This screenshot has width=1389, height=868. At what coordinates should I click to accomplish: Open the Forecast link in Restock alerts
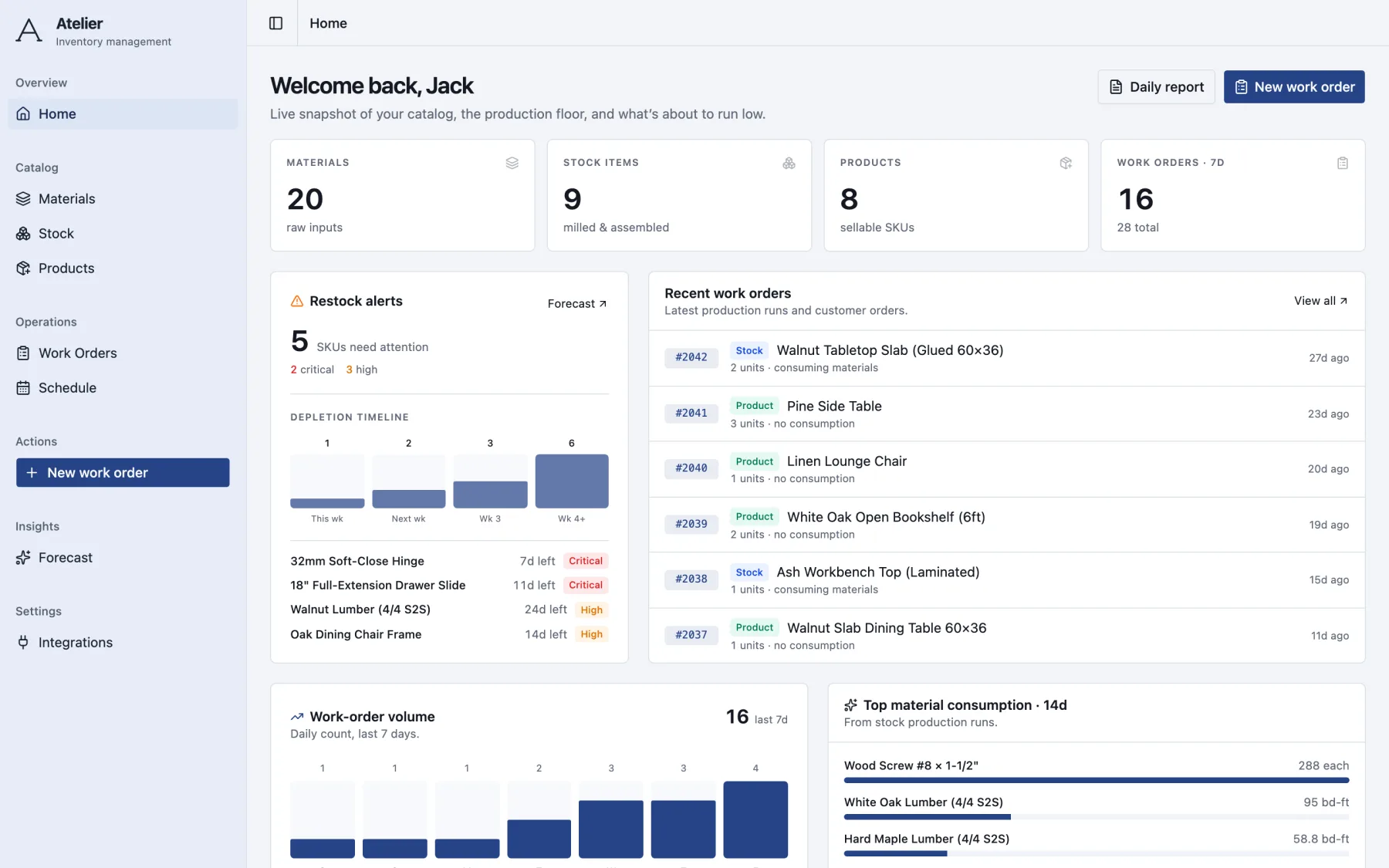[577, 304]
